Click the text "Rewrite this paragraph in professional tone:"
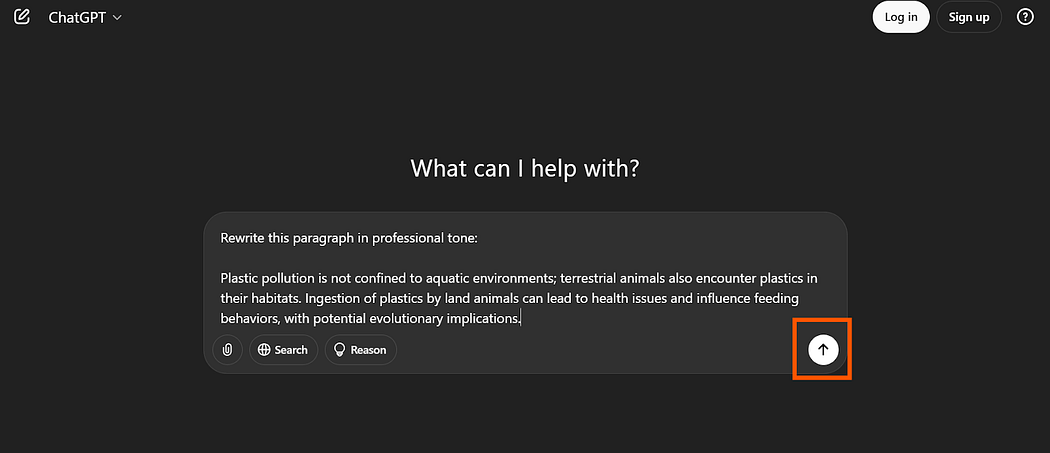The width and height of the screenshot is (1050, 453). click(349, 238)
